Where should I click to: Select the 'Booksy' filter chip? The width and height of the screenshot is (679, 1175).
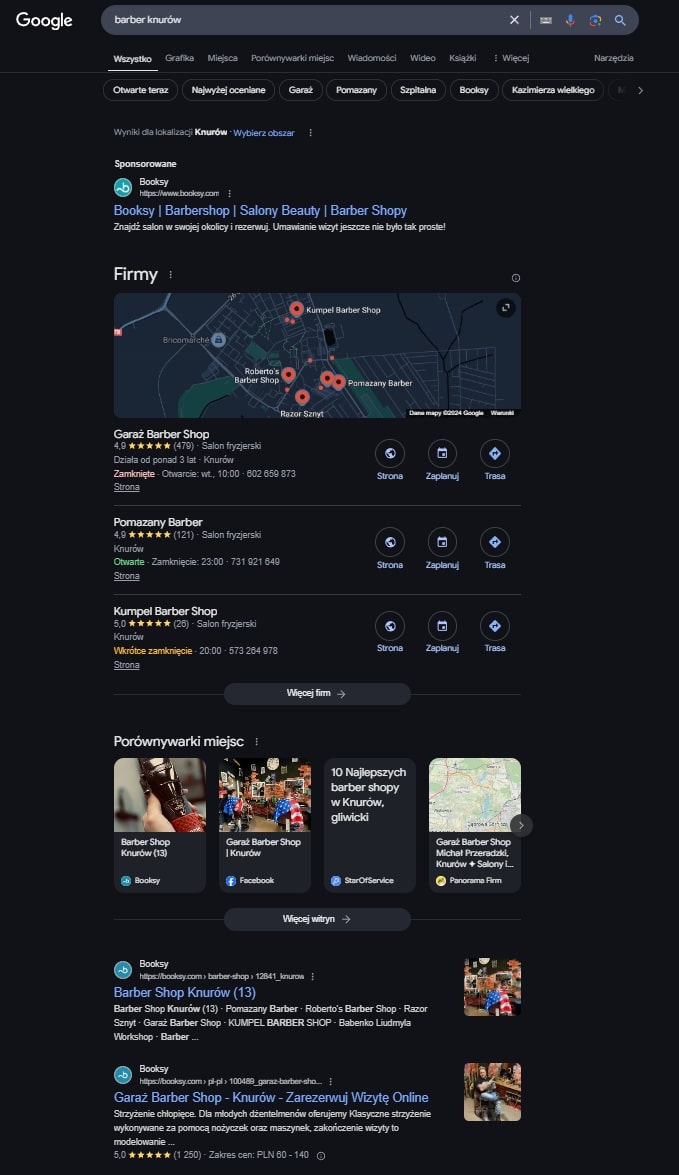[474, 90]
